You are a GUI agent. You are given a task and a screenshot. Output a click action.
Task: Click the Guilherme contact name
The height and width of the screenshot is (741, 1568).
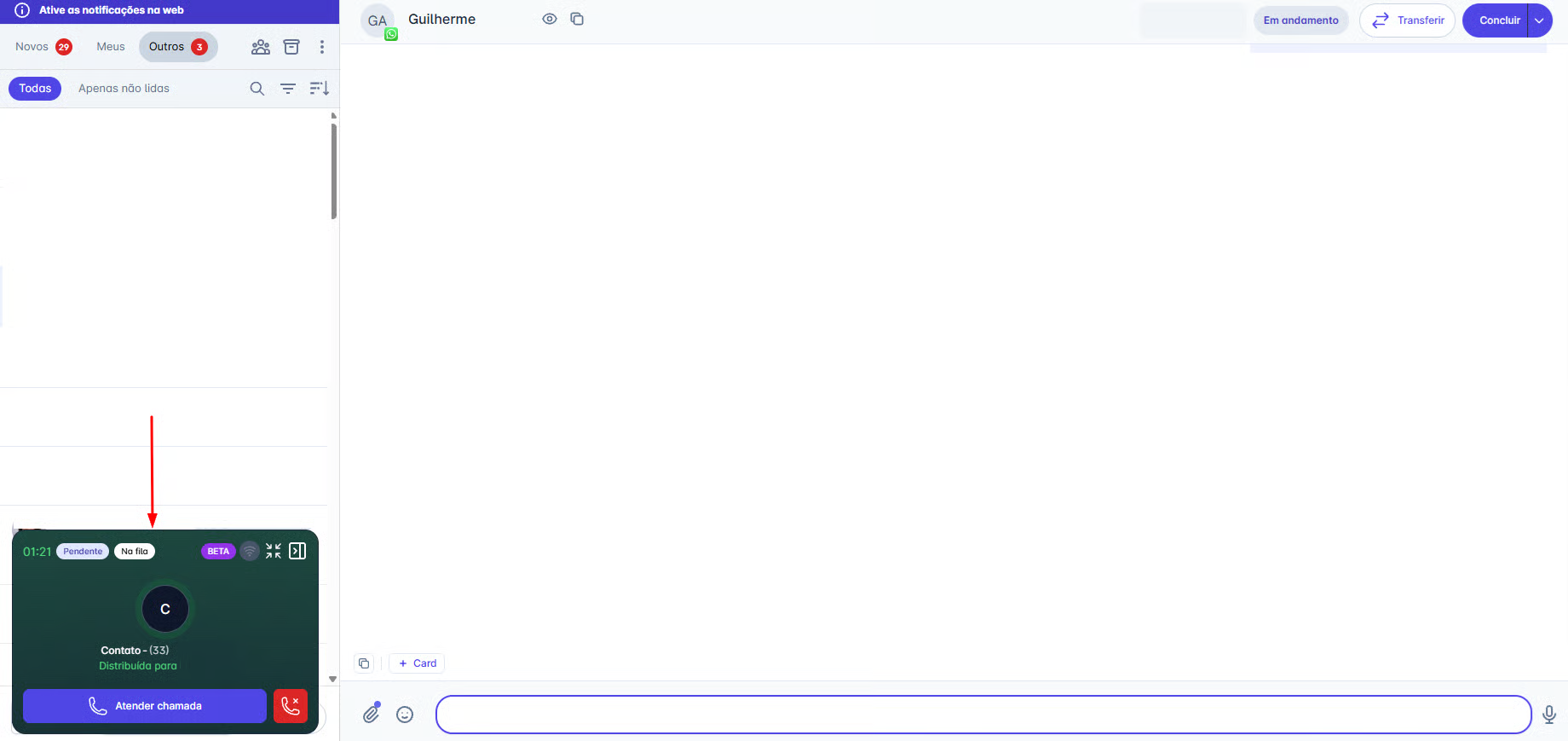(442, 19)
